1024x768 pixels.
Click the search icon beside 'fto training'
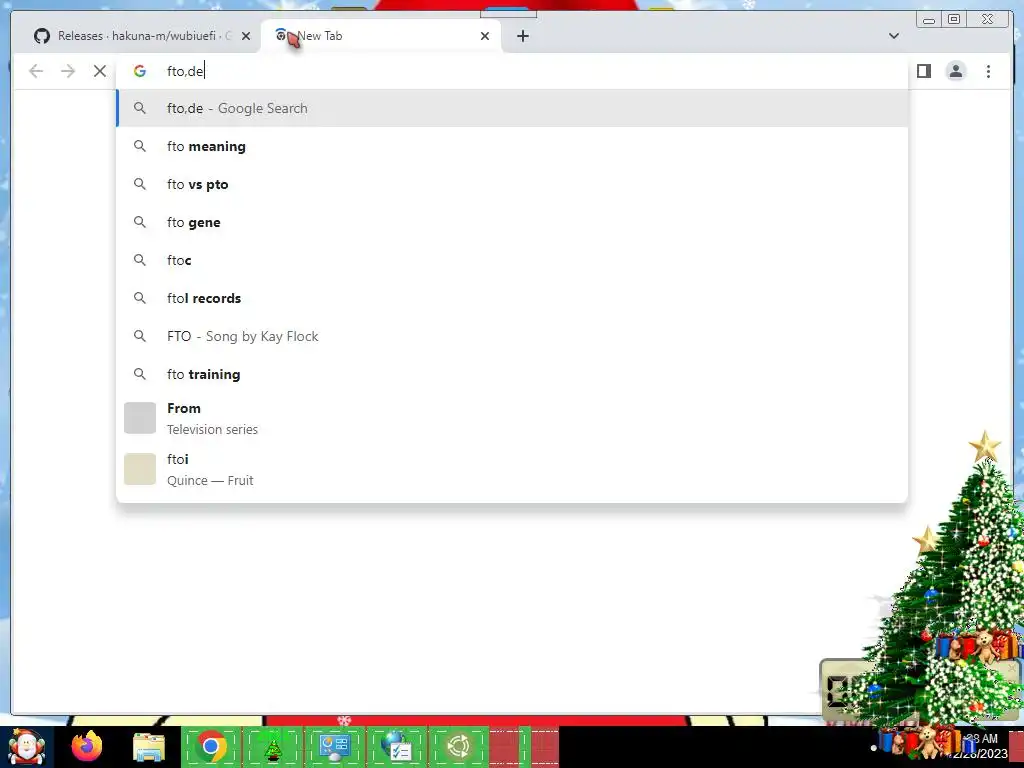(140, 374)
